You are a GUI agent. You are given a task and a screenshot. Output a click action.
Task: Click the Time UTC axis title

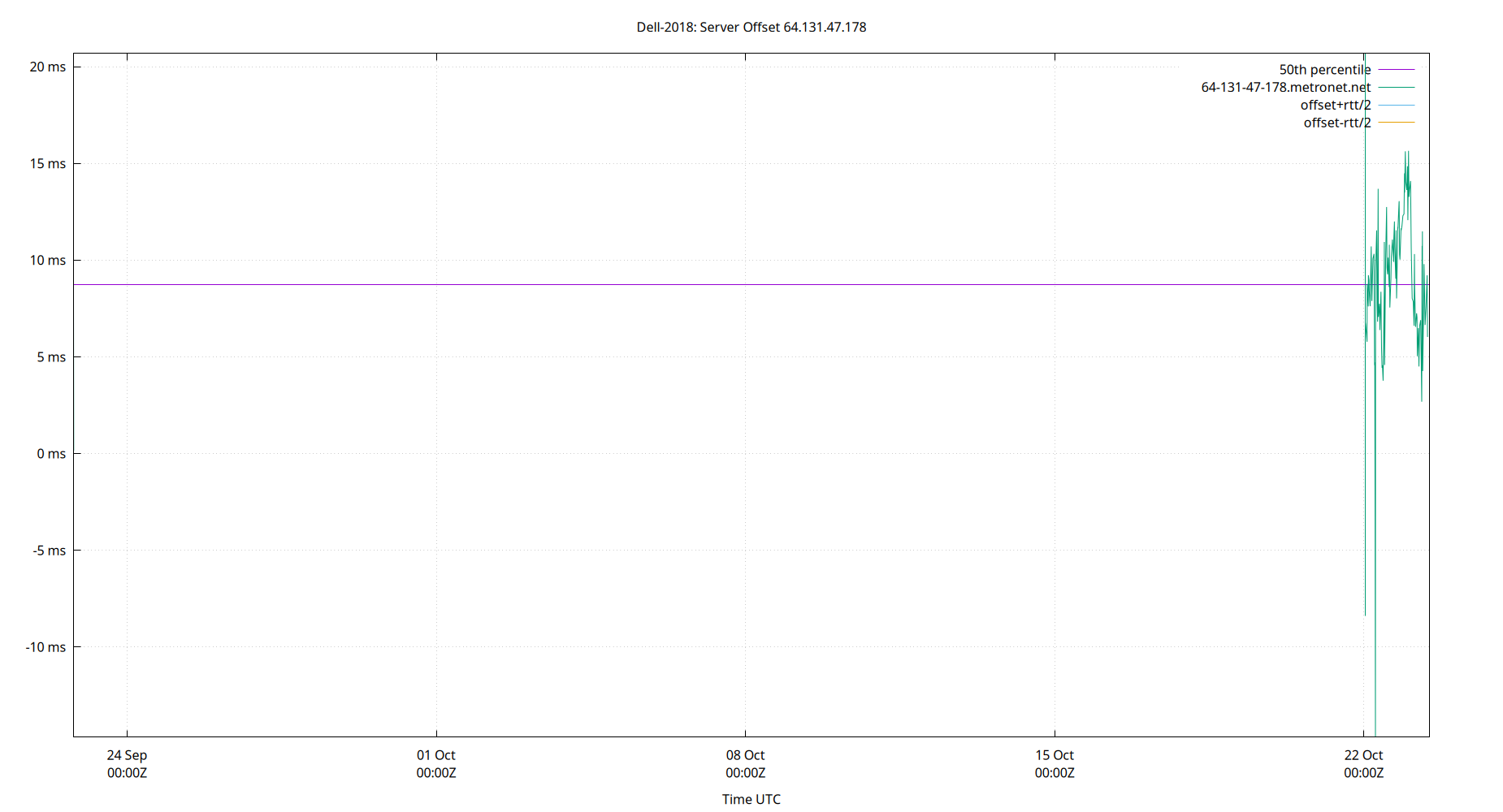pos(751,799)
